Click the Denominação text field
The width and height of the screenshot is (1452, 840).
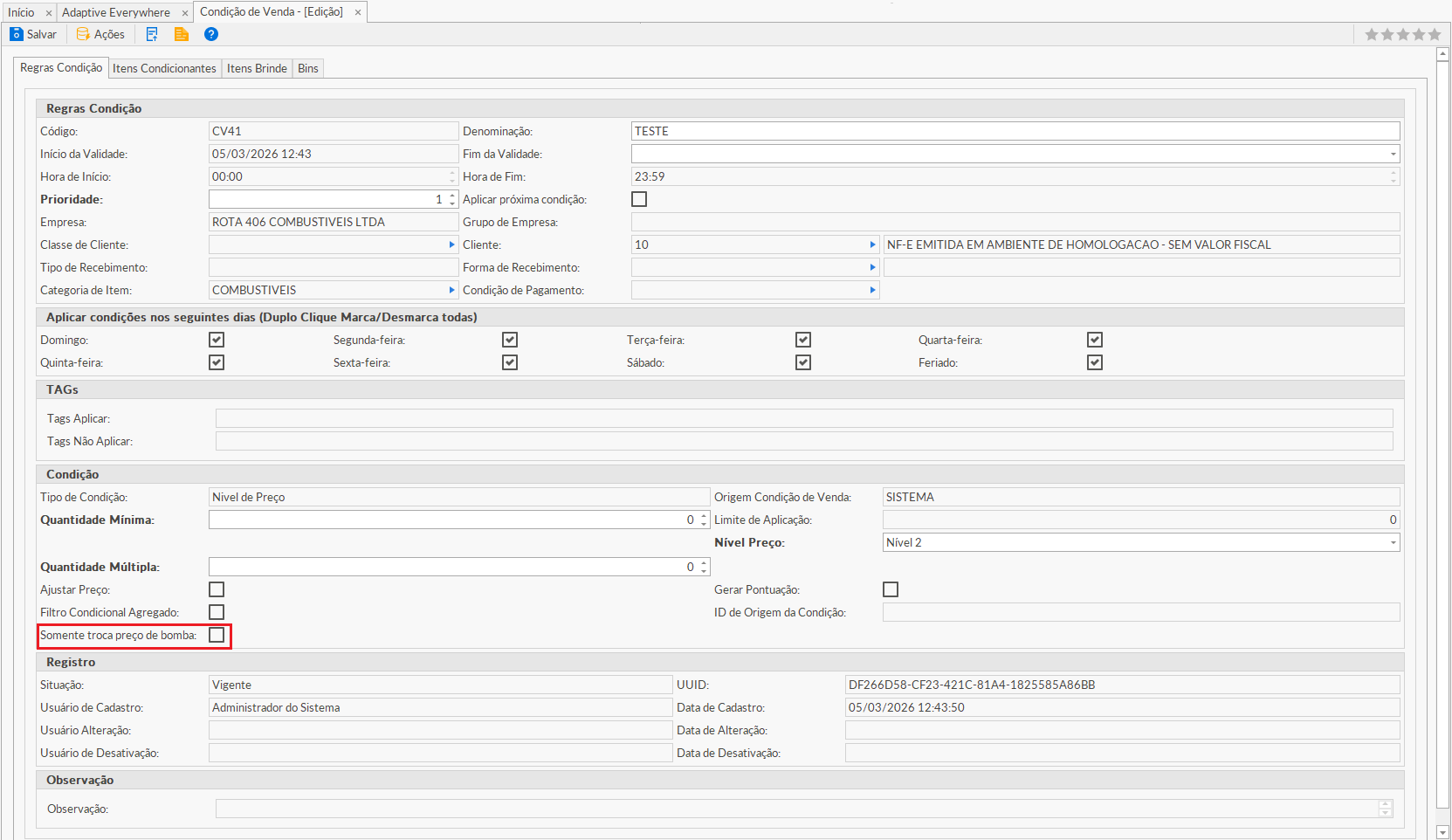(1013, 131)
